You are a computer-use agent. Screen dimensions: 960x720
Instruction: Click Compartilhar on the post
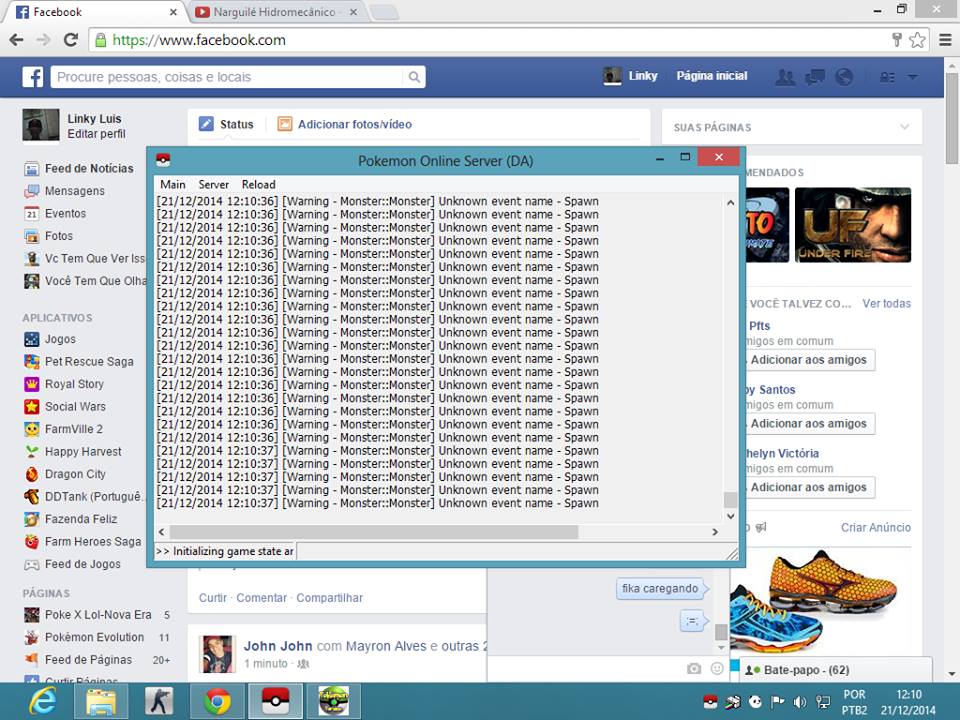click(329, 598)
